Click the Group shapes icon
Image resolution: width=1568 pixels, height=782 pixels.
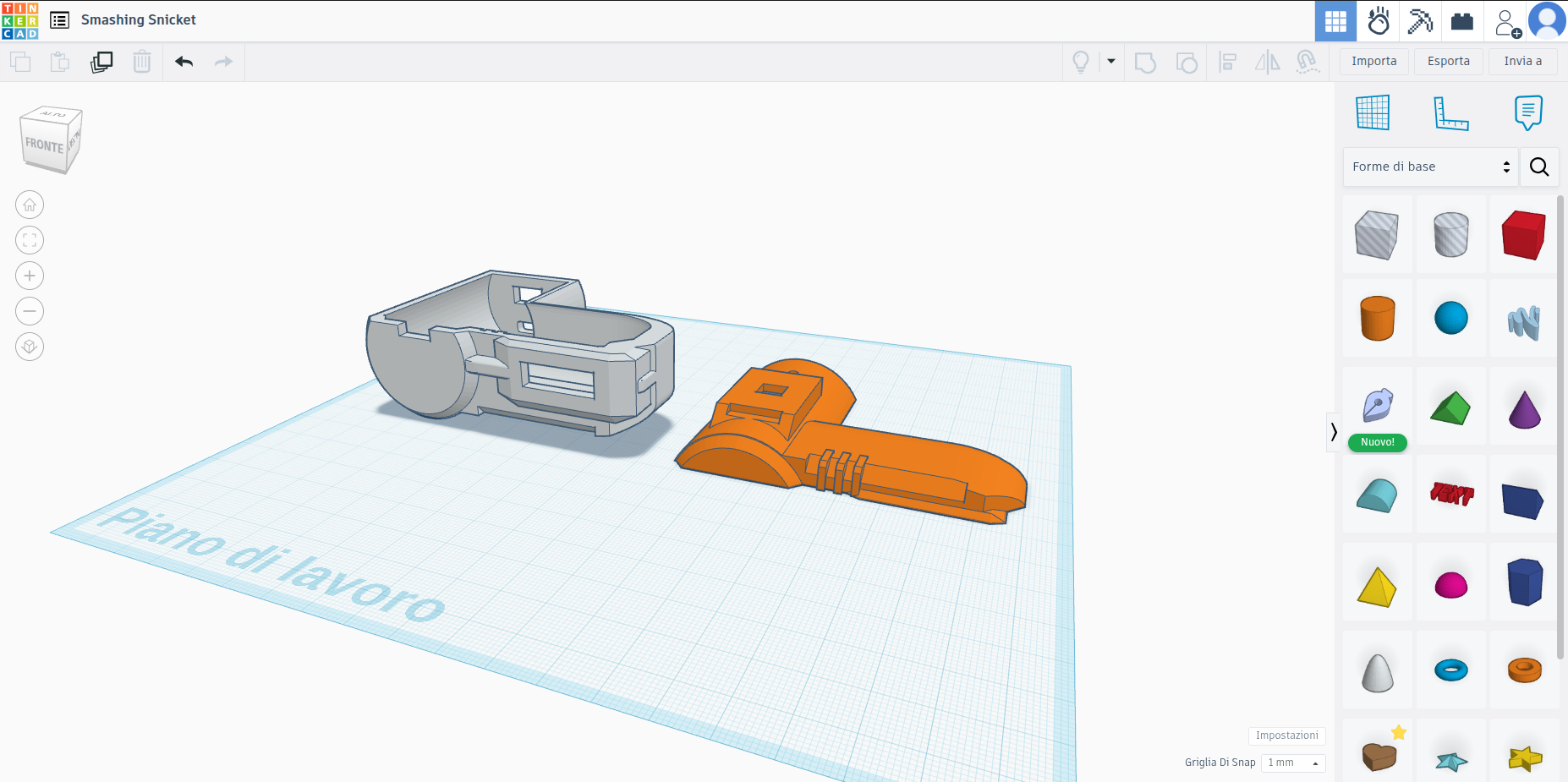(1145, 63)
